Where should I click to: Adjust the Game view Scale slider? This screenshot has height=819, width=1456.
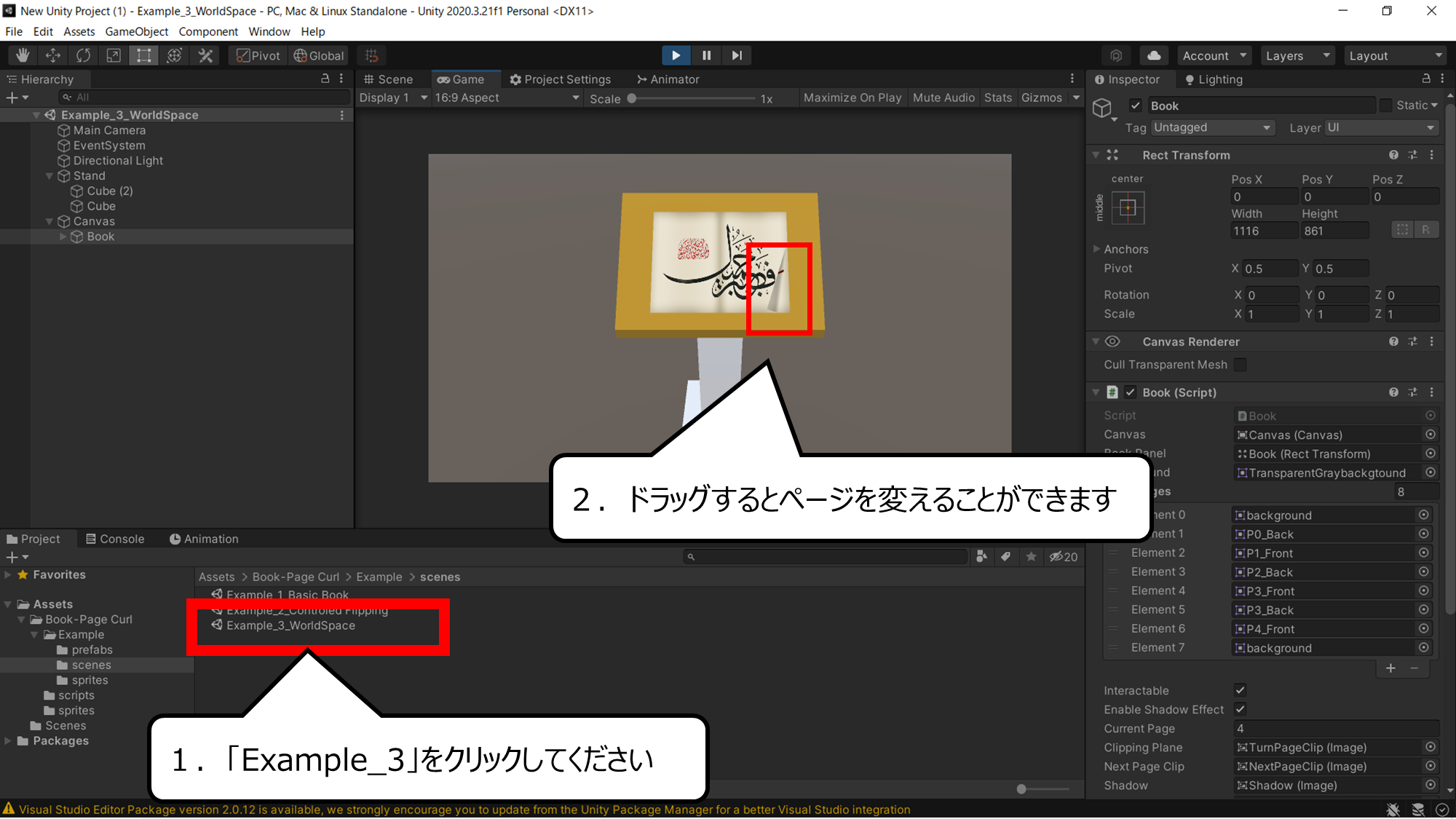[692, 98]
